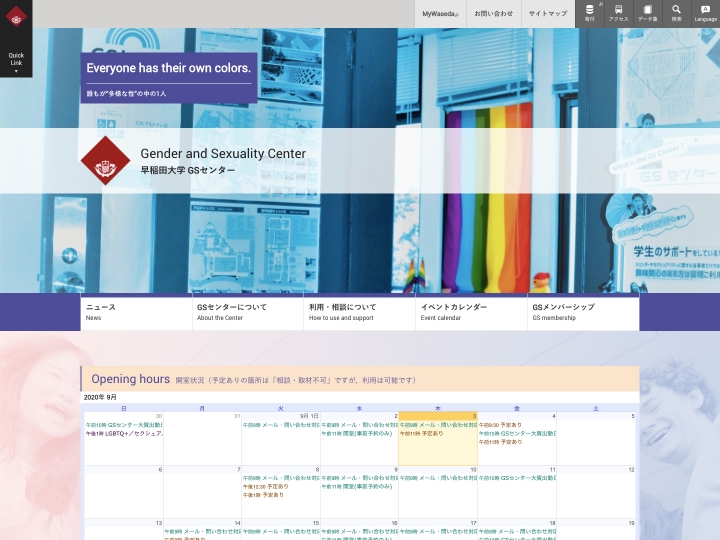Open 午前9時 メール event on the 10th
This screenshot has height=540, width=720.
coord(438,478)
